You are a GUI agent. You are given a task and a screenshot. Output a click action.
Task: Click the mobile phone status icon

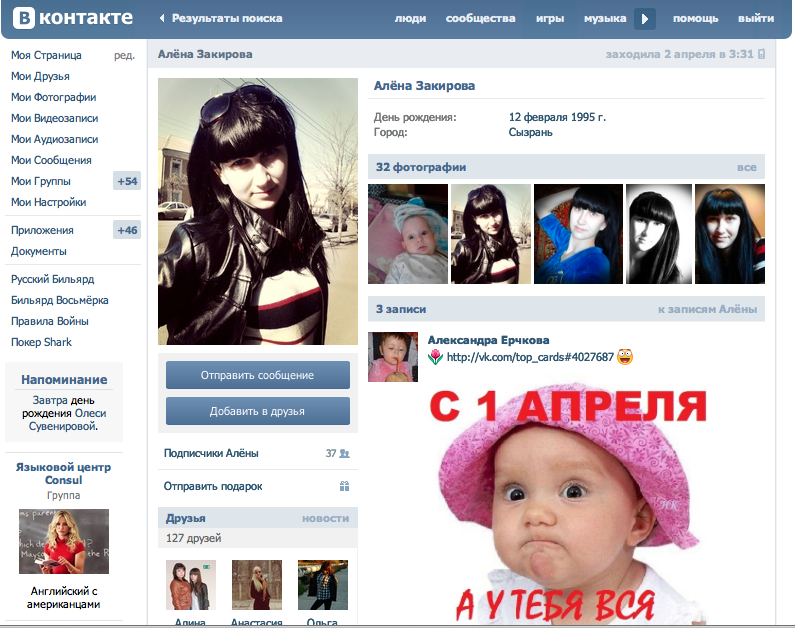pos(762,54)
